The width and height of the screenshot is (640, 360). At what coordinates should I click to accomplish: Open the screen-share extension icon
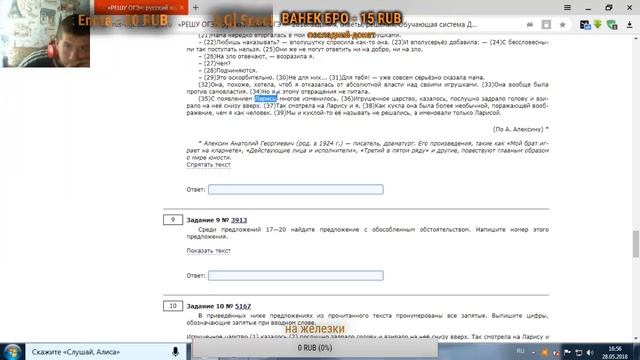point(585,24)
